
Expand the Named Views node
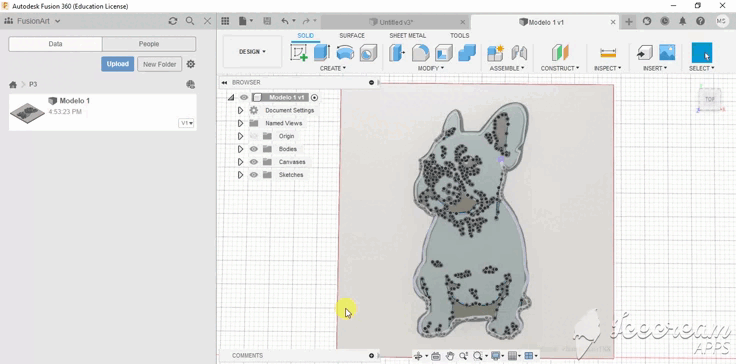tap(240, 123)
